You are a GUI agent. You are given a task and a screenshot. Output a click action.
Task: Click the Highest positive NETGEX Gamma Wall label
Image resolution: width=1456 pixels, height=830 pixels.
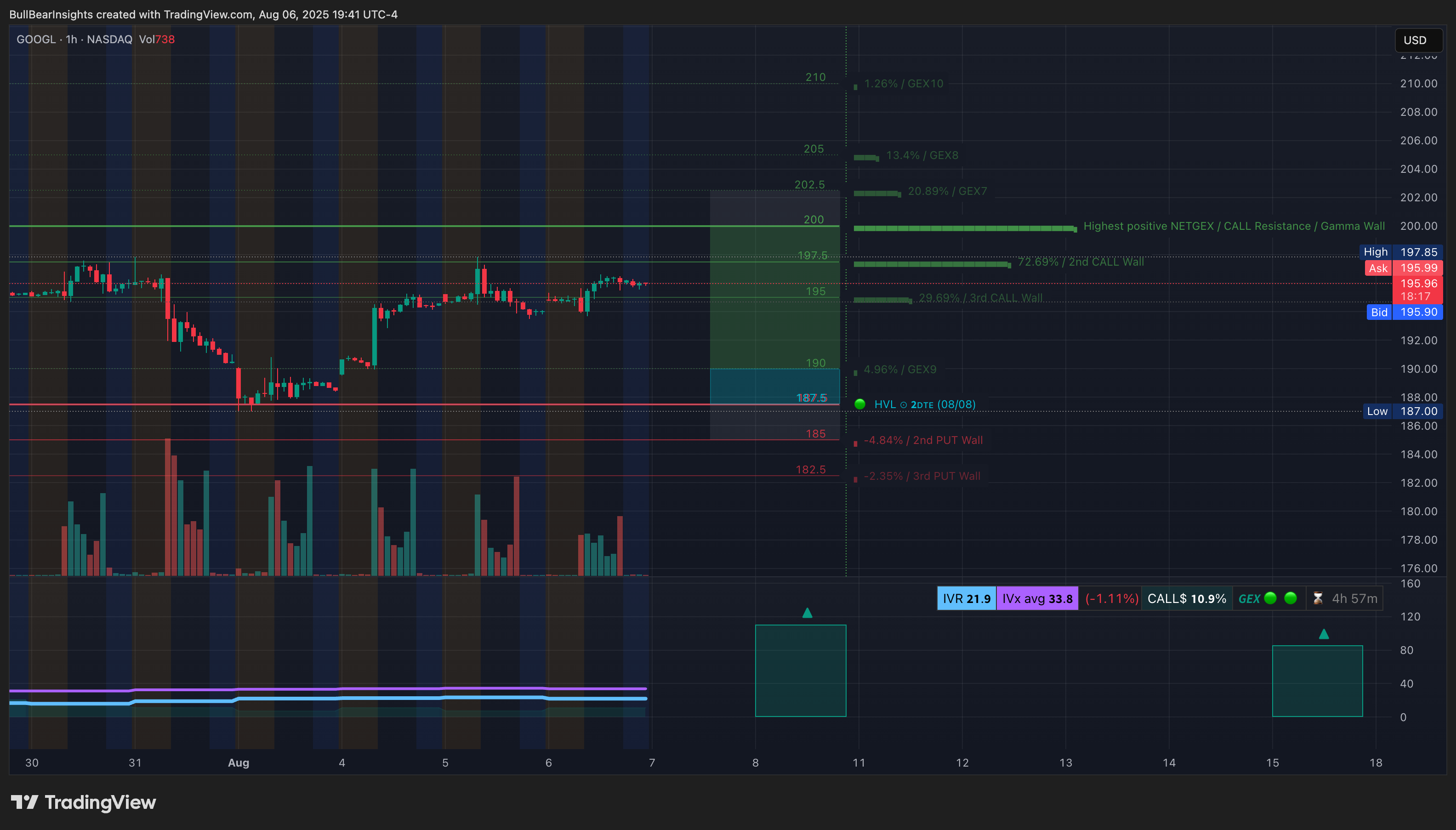coord(1234,226)
